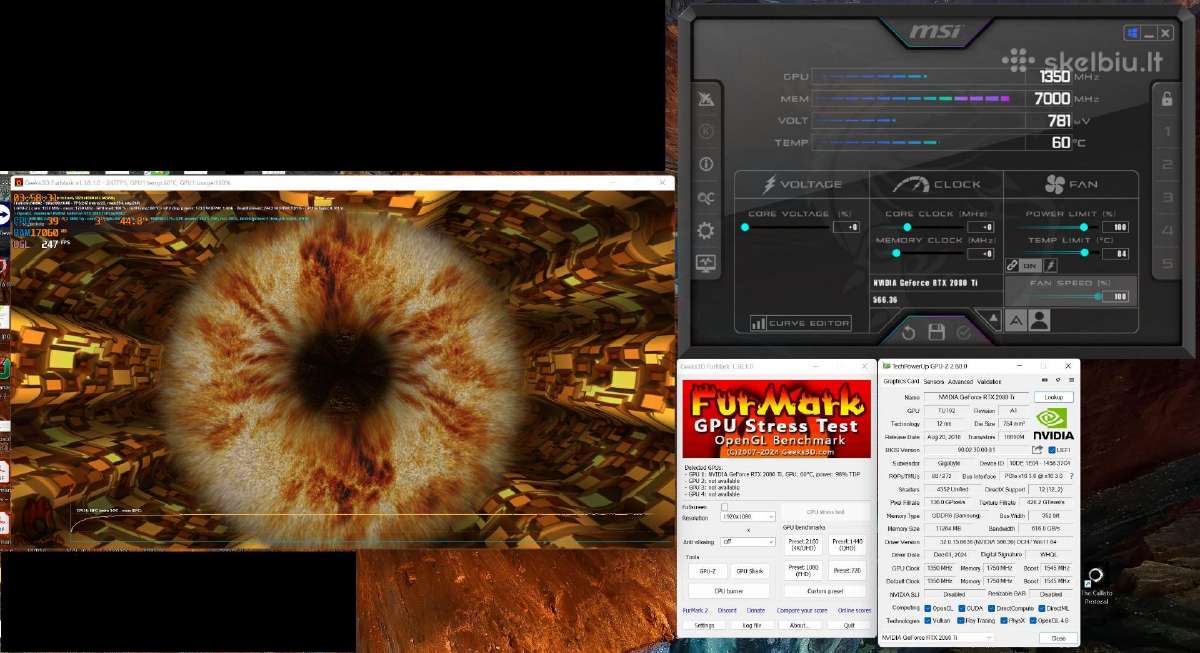The width and height of the screenshot is (1200, 653).
Task: Switch to GPU-Z Advanced tab
Action: tap(960, 382)
